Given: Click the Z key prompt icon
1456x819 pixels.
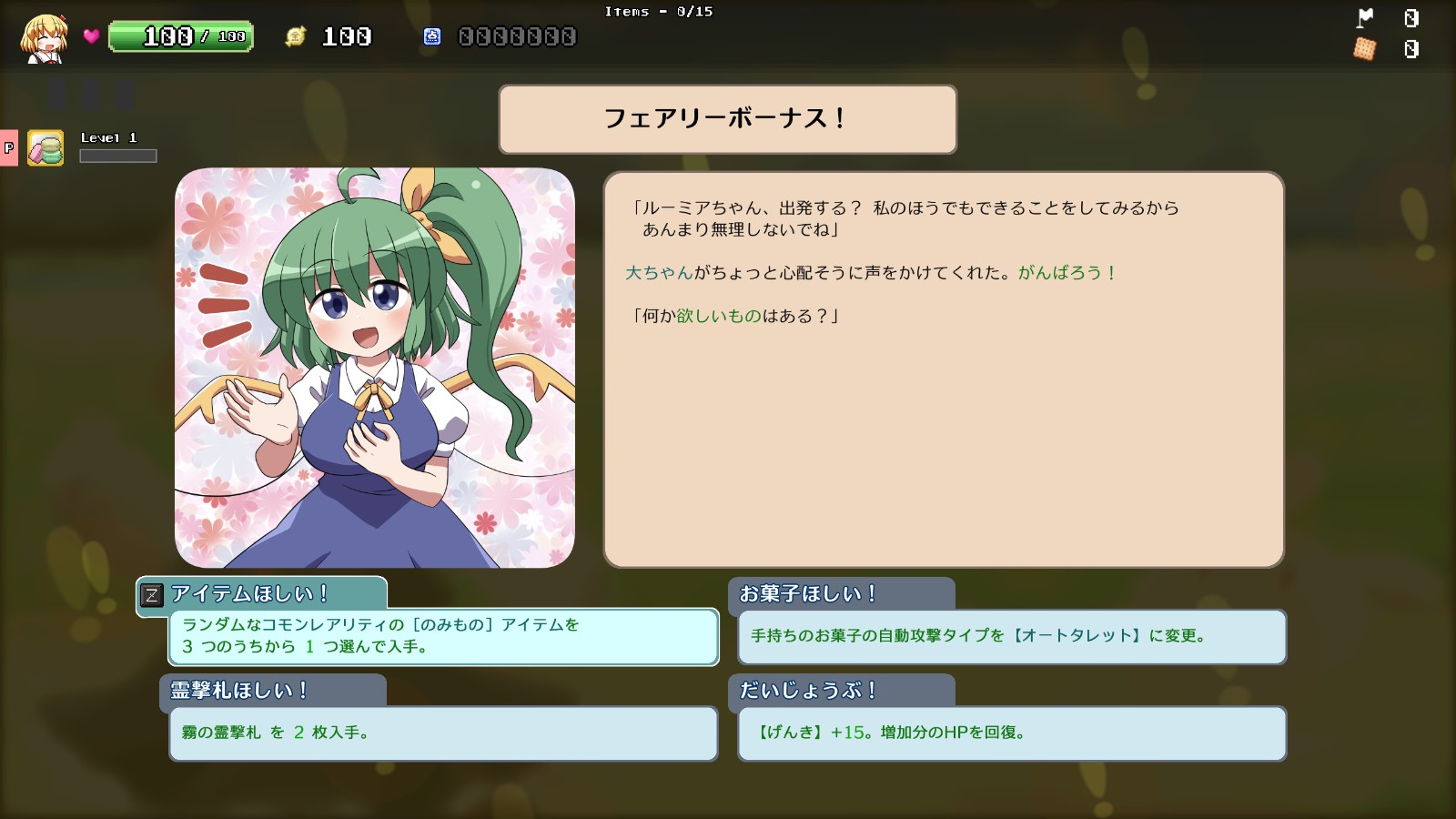Looking at the screenshot, I should pos(152,595).
